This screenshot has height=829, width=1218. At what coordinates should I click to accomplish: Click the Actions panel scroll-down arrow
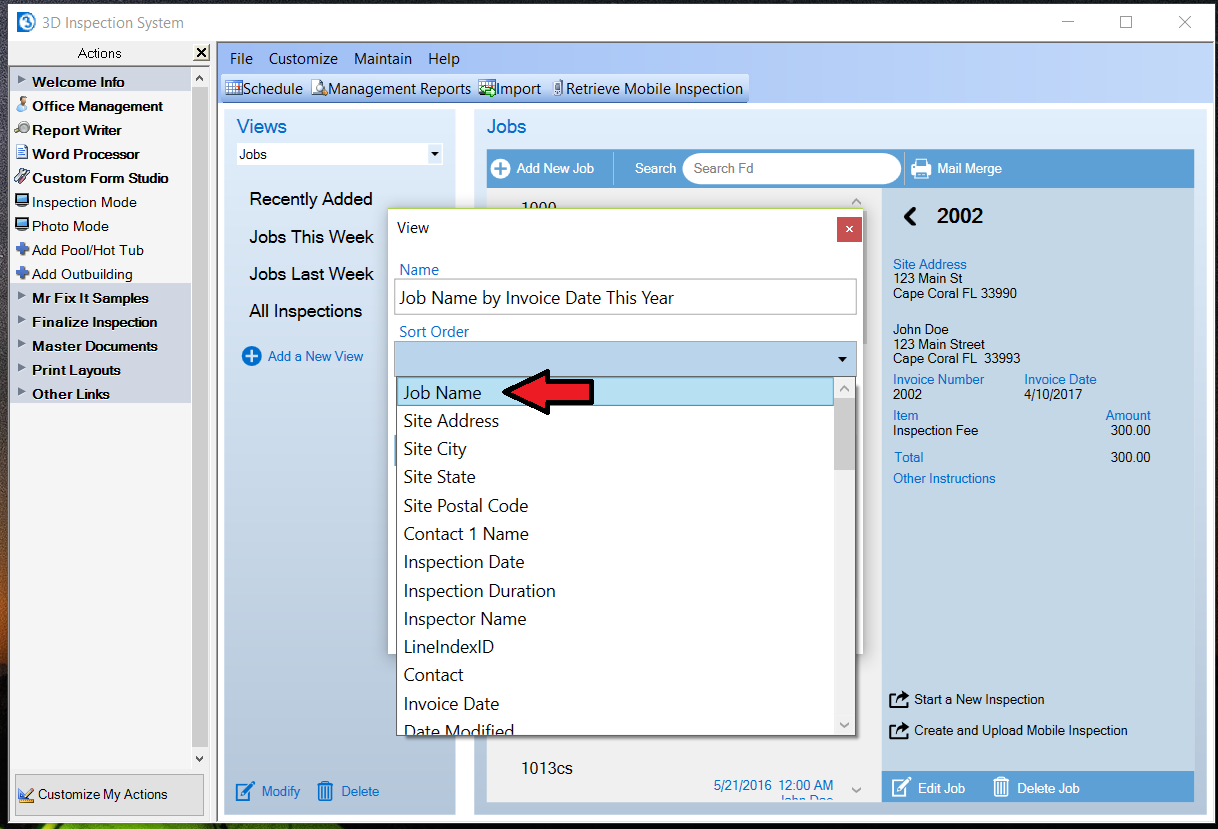click(x=200, y=759)
